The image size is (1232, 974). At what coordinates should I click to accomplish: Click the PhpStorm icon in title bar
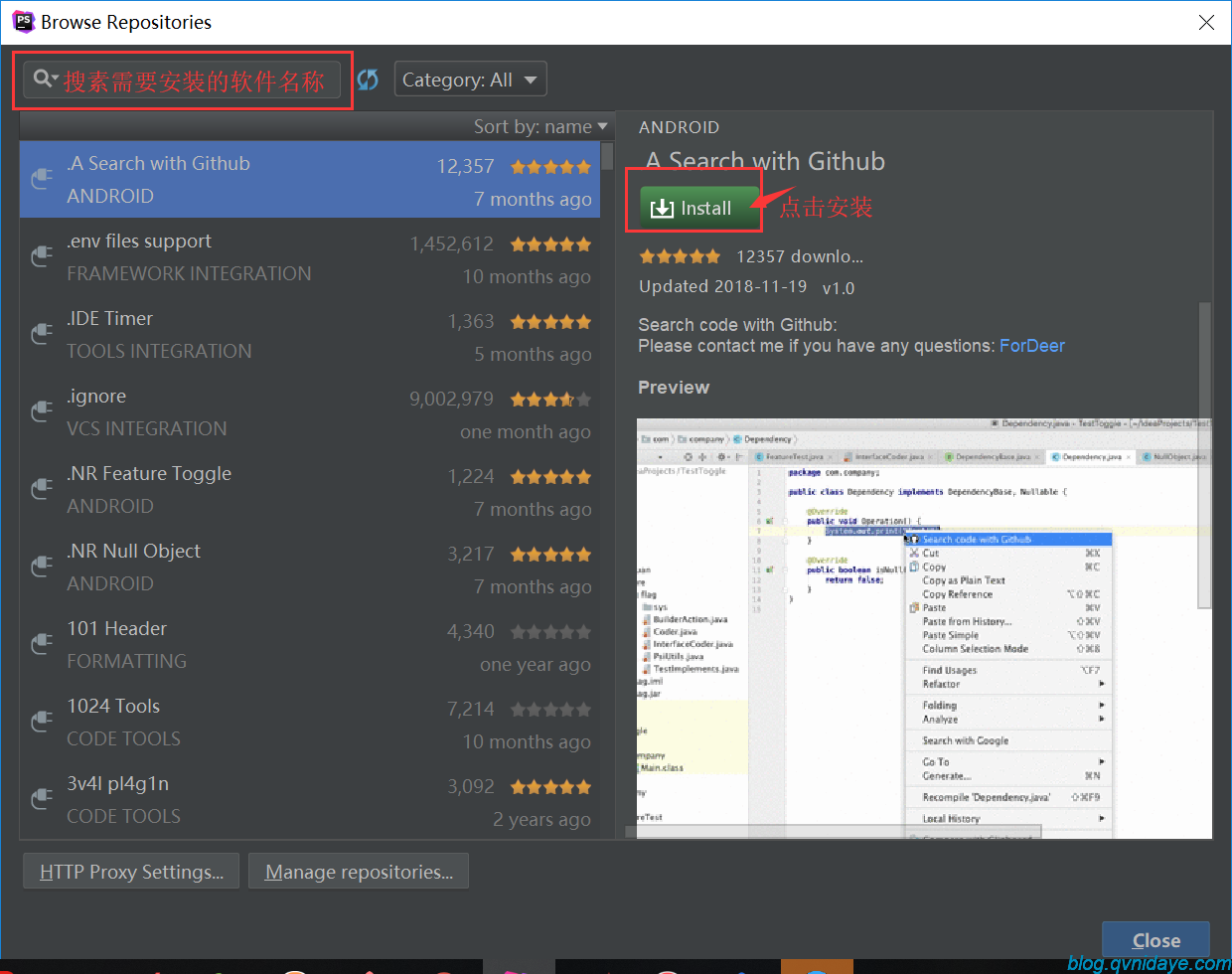click(x=23, y=21)
